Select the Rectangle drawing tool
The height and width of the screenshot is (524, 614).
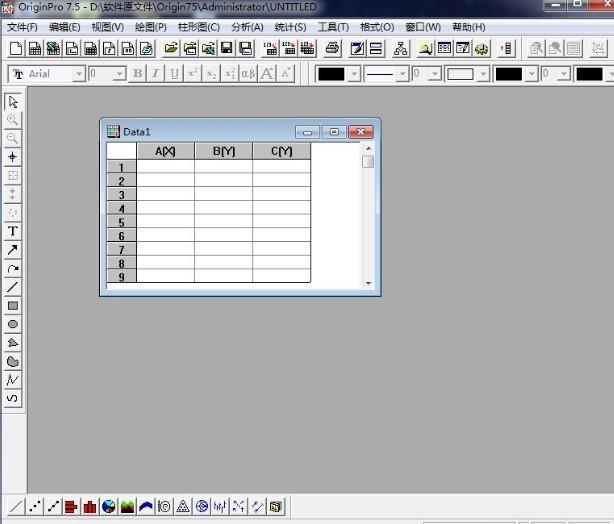click(x=13, y=305)
